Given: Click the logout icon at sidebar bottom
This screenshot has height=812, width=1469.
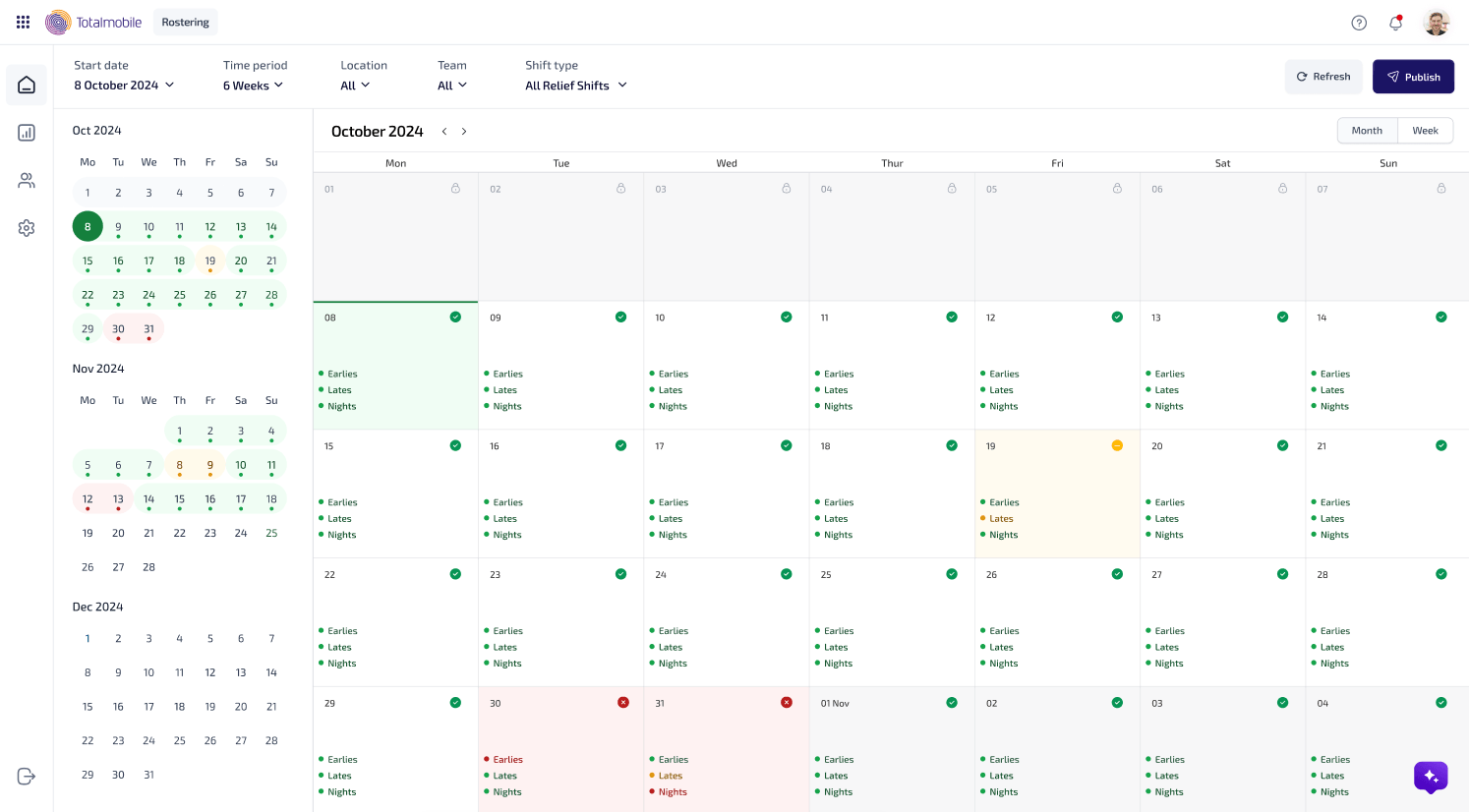Looking at the screenshot, I should [x=26, y=776].
